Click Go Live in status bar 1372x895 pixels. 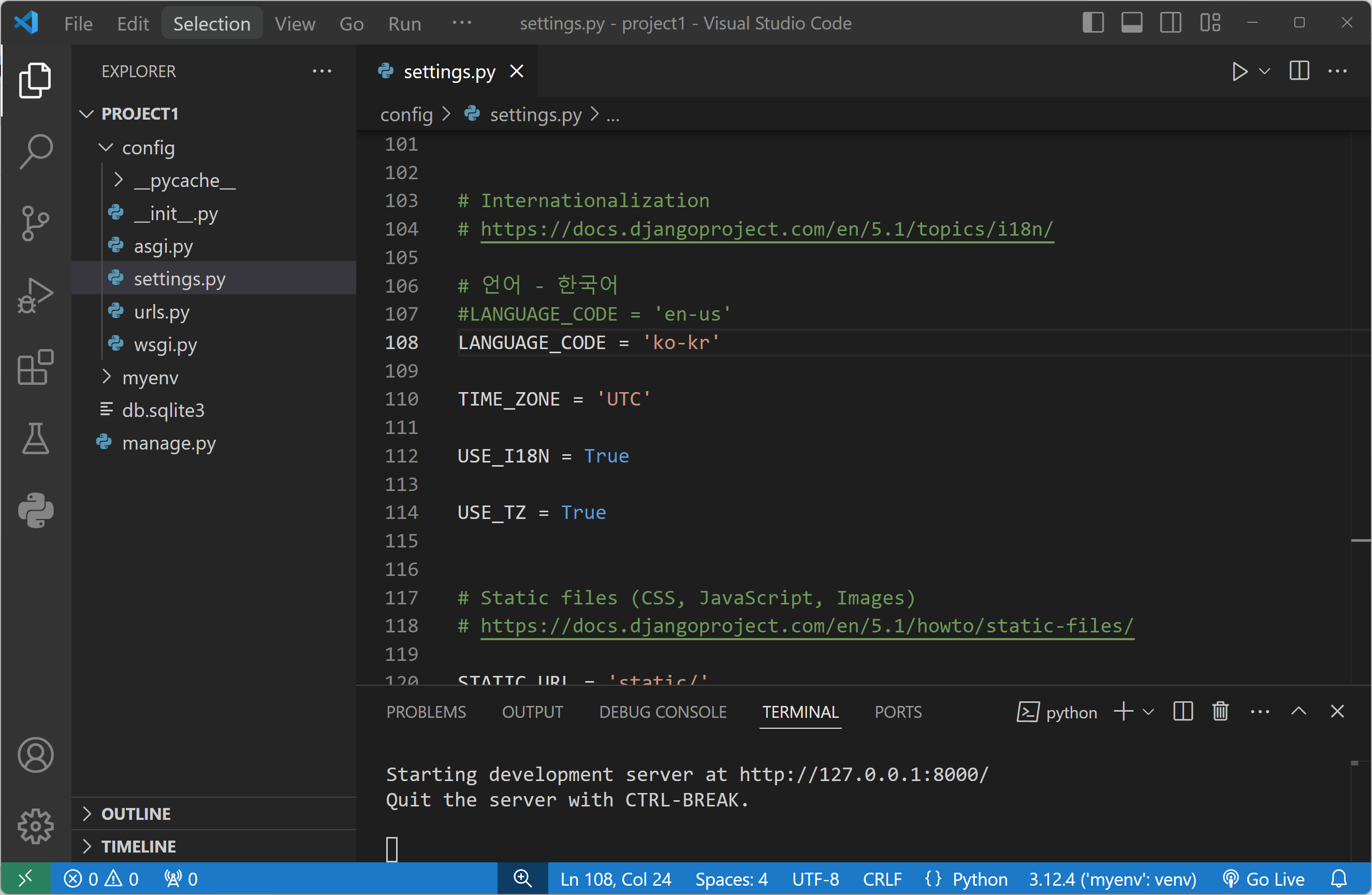(1264, 879)
